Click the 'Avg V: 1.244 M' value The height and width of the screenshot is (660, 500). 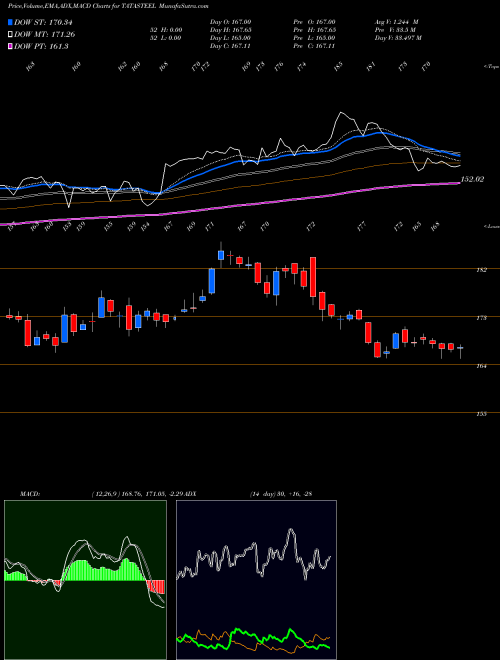coord(397,22)
